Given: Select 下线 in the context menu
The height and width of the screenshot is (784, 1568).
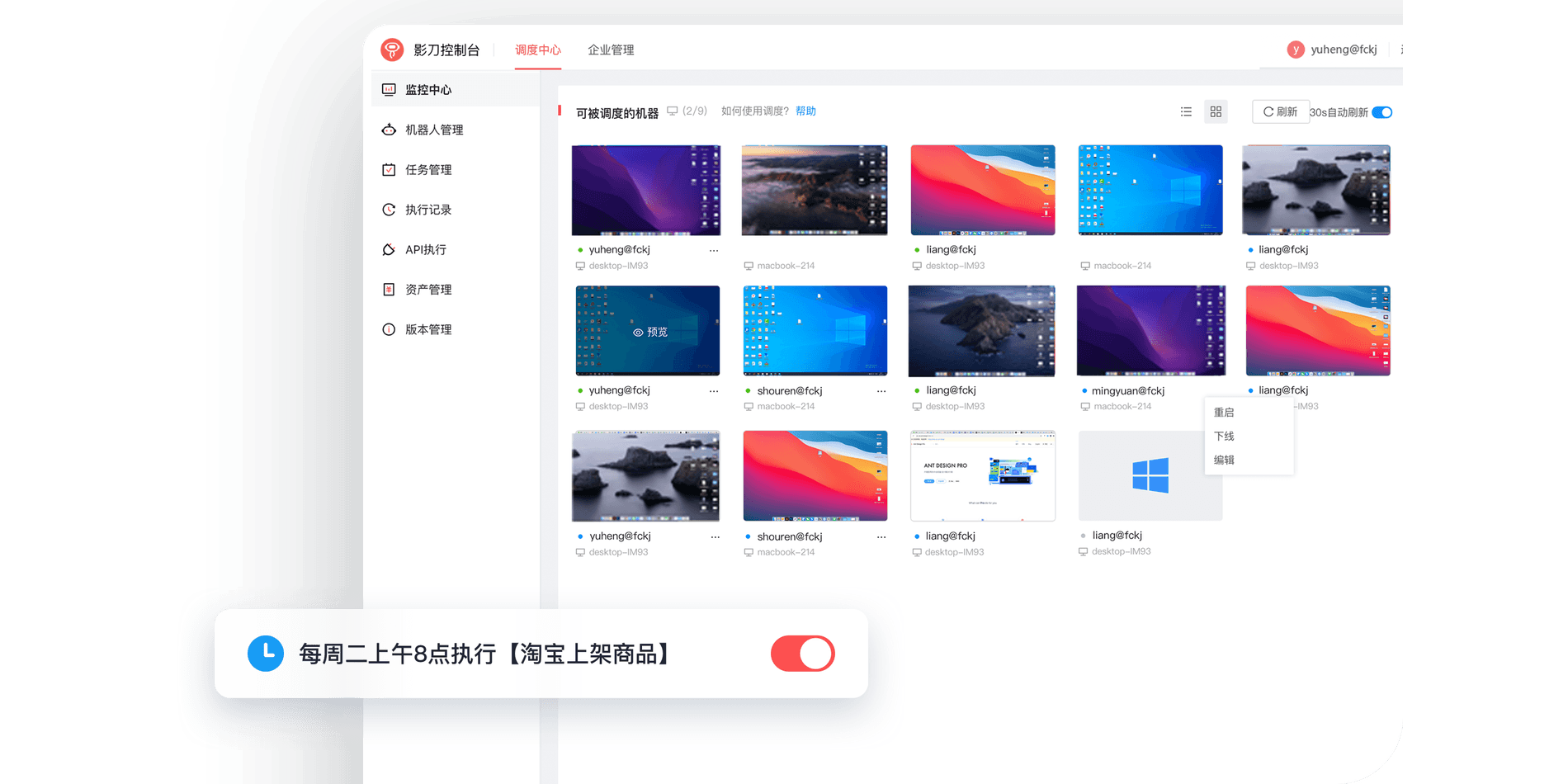Looking at the screenshot, I should pos(1224,436).
